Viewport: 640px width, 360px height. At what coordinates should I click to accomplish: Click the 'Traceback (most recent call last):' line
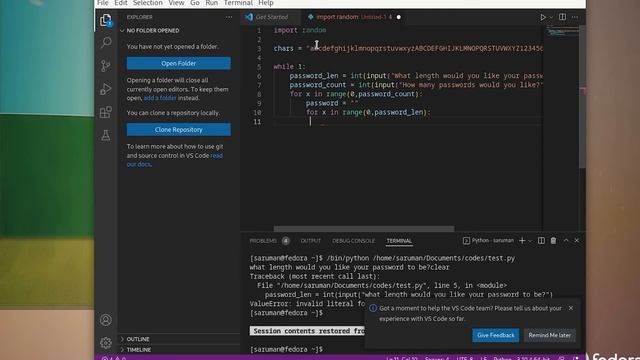(x=315, y=276)
